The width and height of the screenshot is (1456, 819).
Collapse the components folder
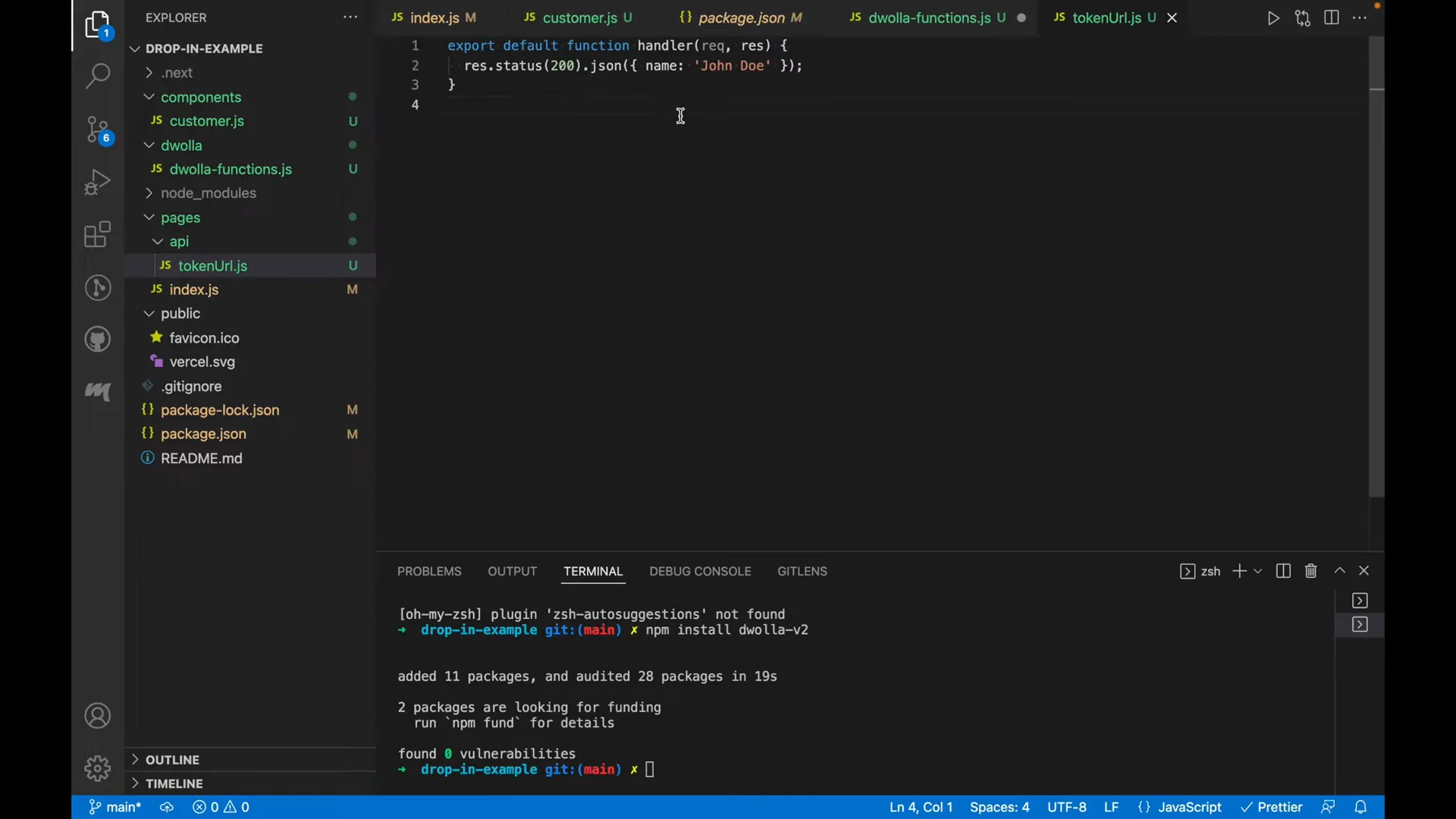[x=201, y=97]
